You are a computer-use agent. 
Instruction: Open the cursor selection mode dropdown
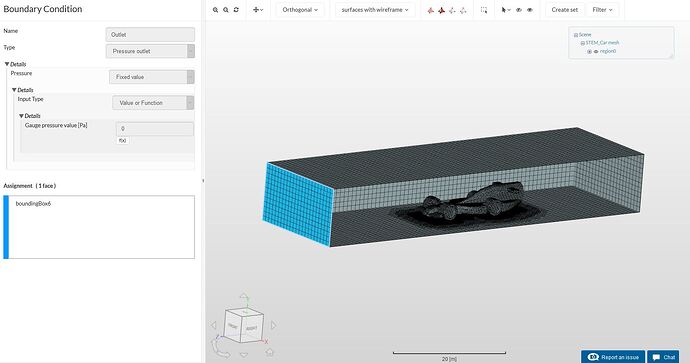coord(506,10)
